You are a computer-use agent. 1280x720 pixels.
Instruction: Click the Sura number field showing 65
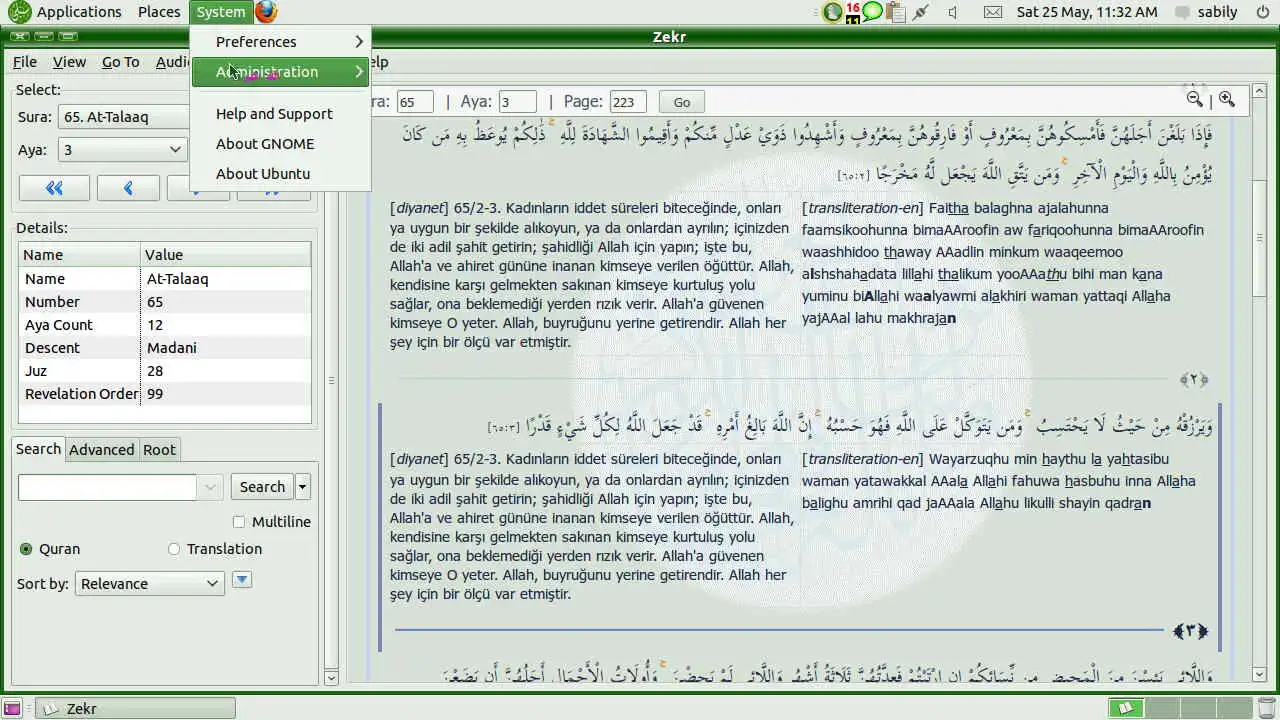(415, 102)
